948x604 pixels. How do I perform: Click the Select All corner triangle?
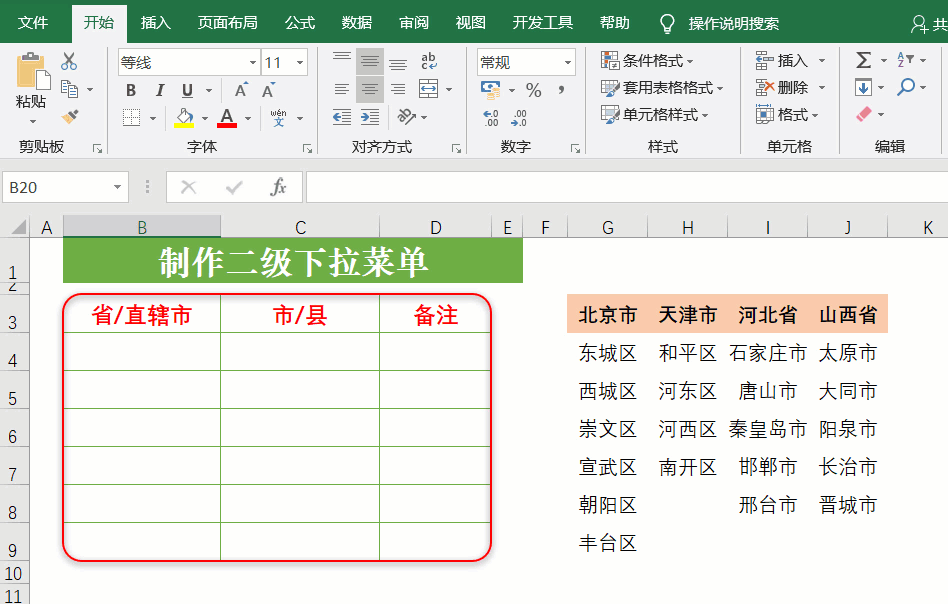click(18, 227)
